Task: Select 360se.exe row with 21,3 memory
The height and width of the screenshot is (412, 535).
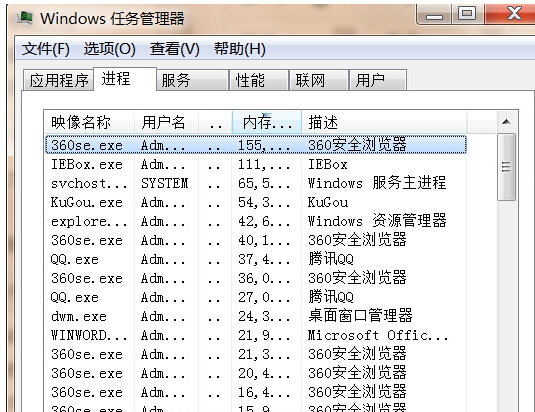Action: coord(256,354)
